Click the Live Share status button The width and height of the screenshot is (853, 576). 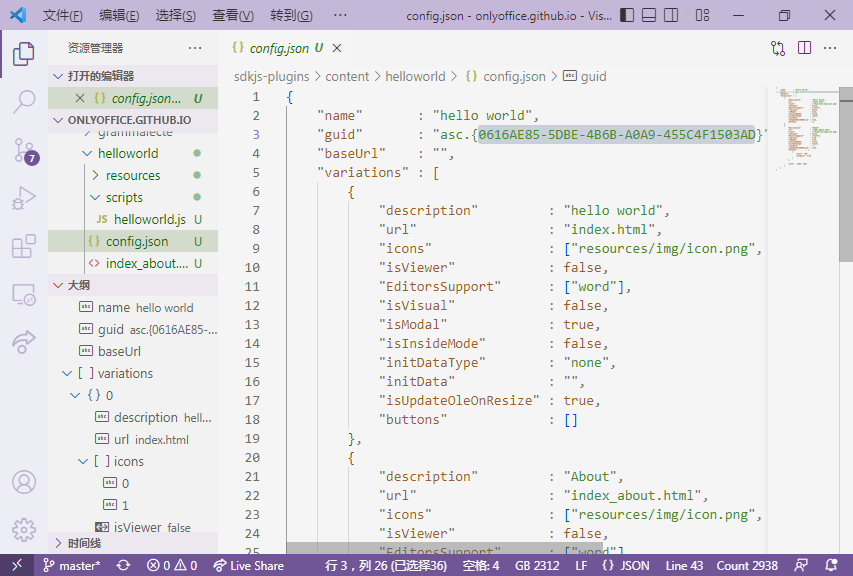tap(249, 566)
